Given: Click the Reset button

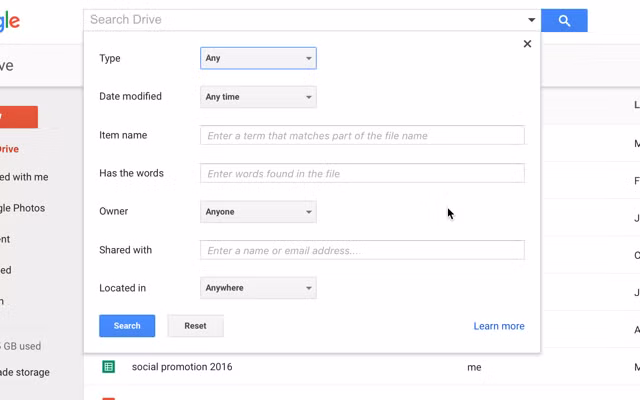Looking at the screenshot, I should 195,326.
